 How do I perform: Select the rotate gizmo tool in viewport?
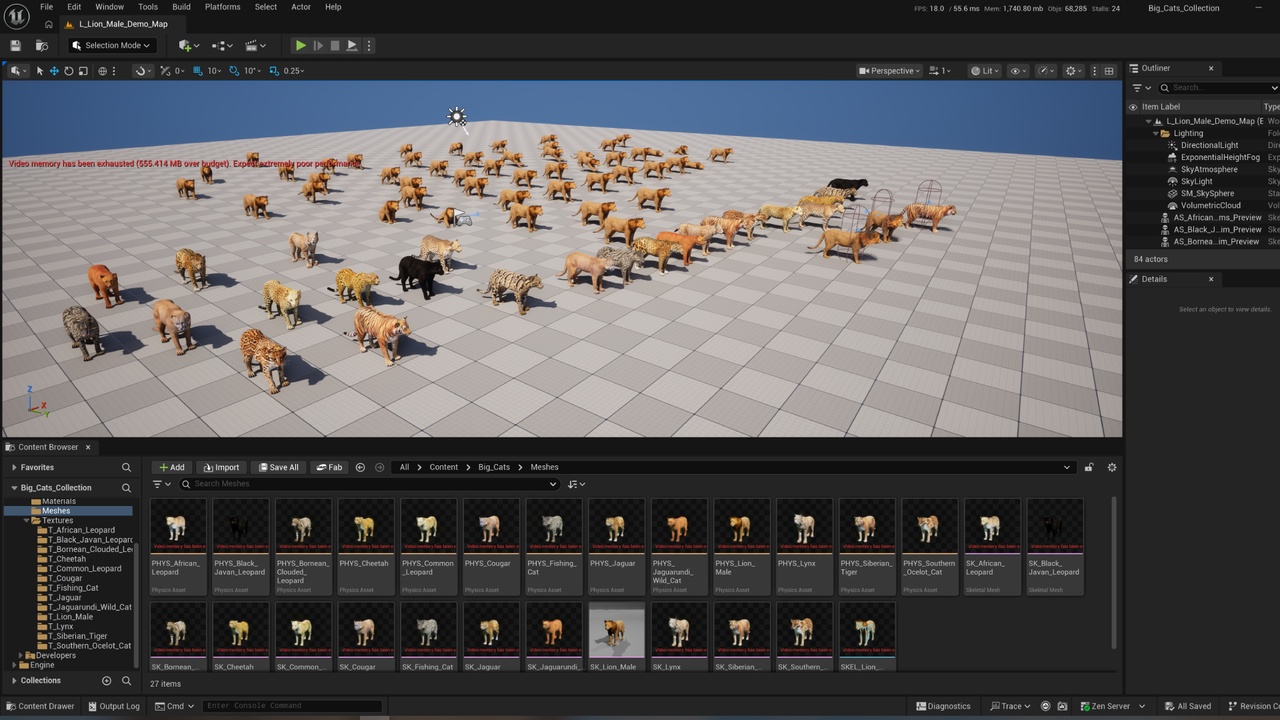(69, 71)
